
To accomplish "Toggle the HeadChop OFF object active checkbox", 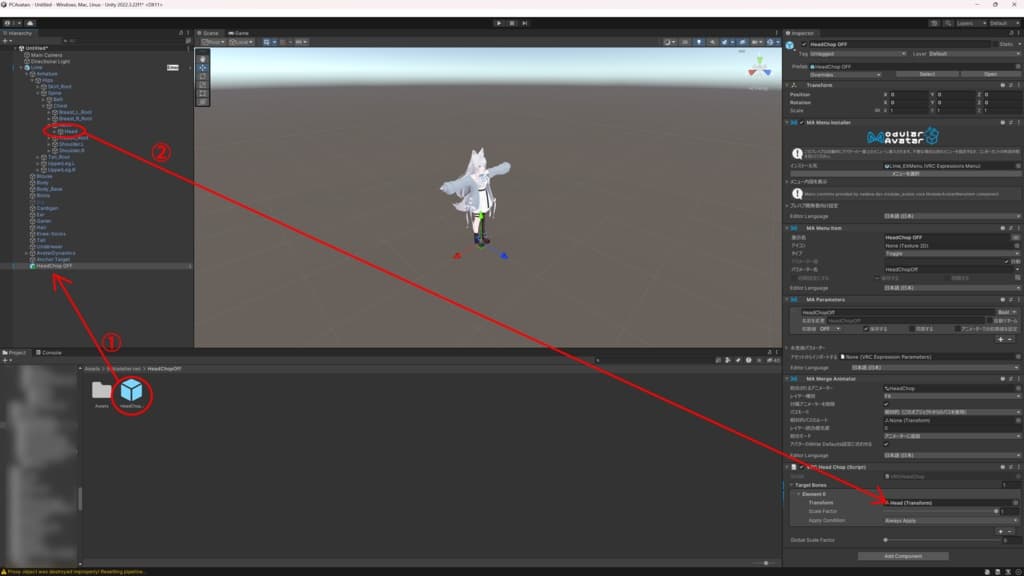I will pyautogui.click(x=803, y=44).
